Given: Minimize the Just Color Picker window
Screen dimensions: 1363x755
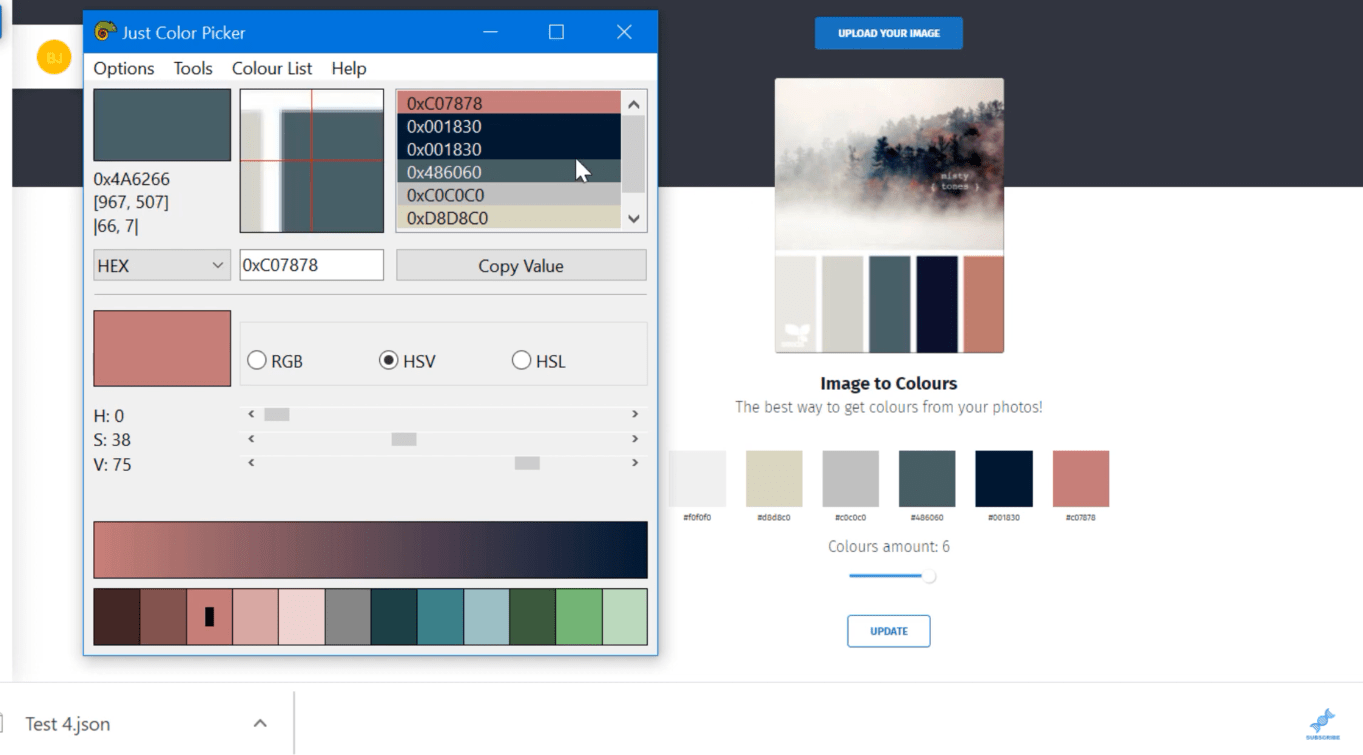Looking at the screenshot, I should point(490,32).
